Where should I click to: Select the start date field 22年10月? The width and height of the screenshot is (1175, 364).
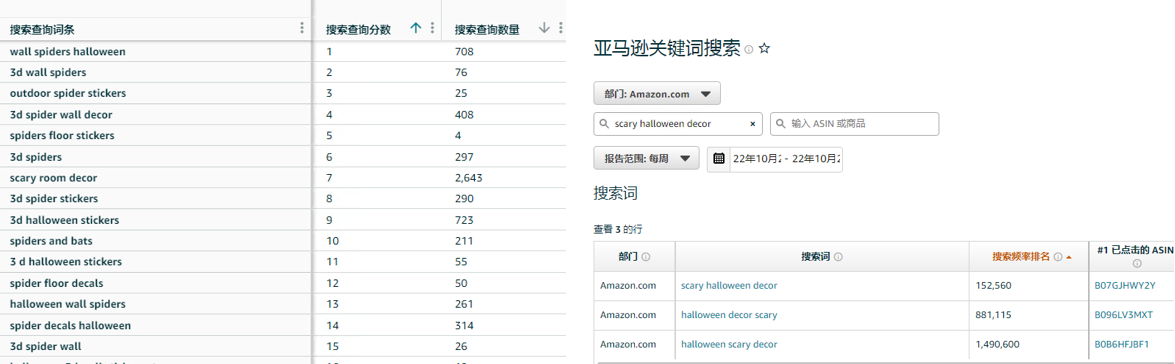[x=757, y=159]
